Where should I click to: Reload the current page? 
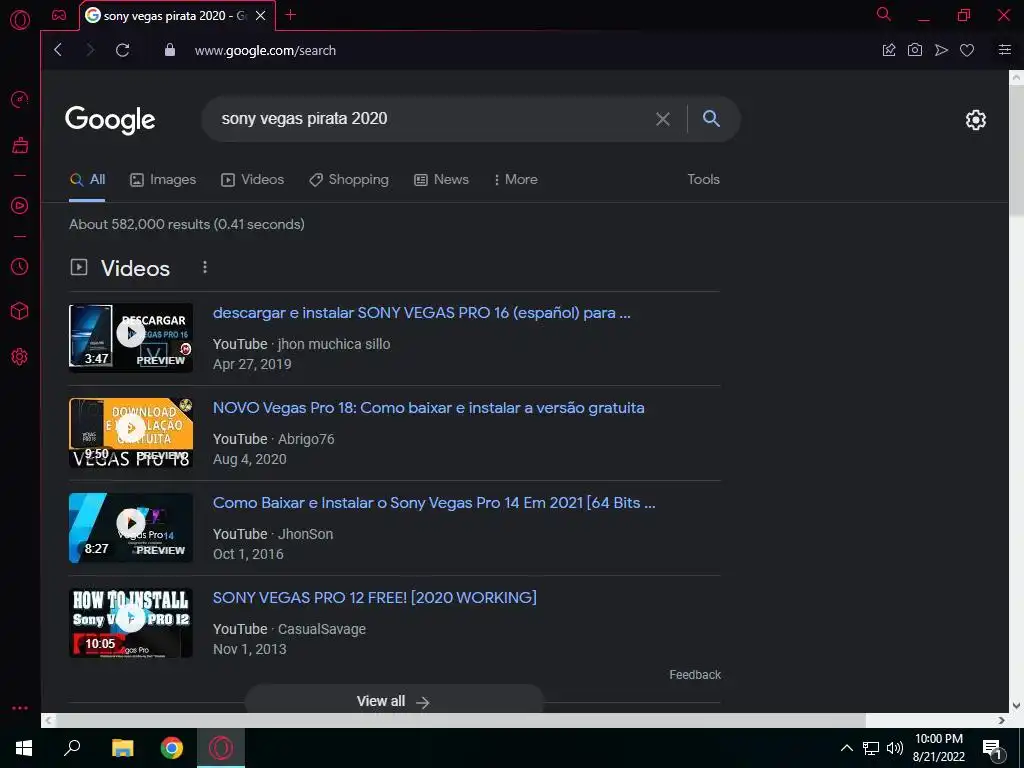click(122, 50)
